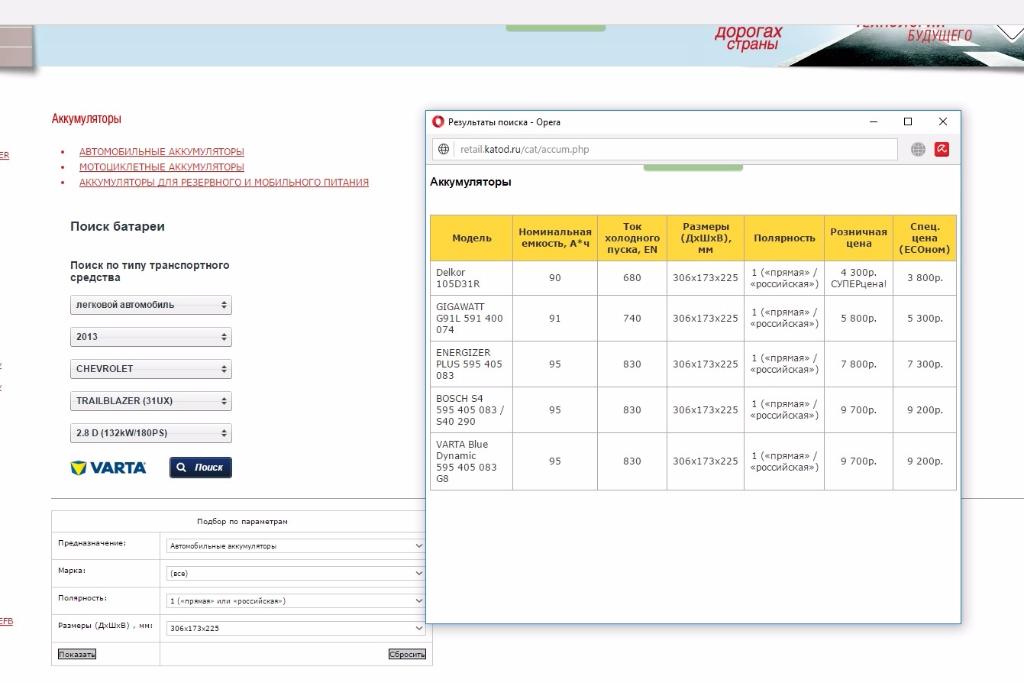The width and height of the screenshot is (1024, 683).
Task: Close the Opera results popup window
Action: [942, 121]
